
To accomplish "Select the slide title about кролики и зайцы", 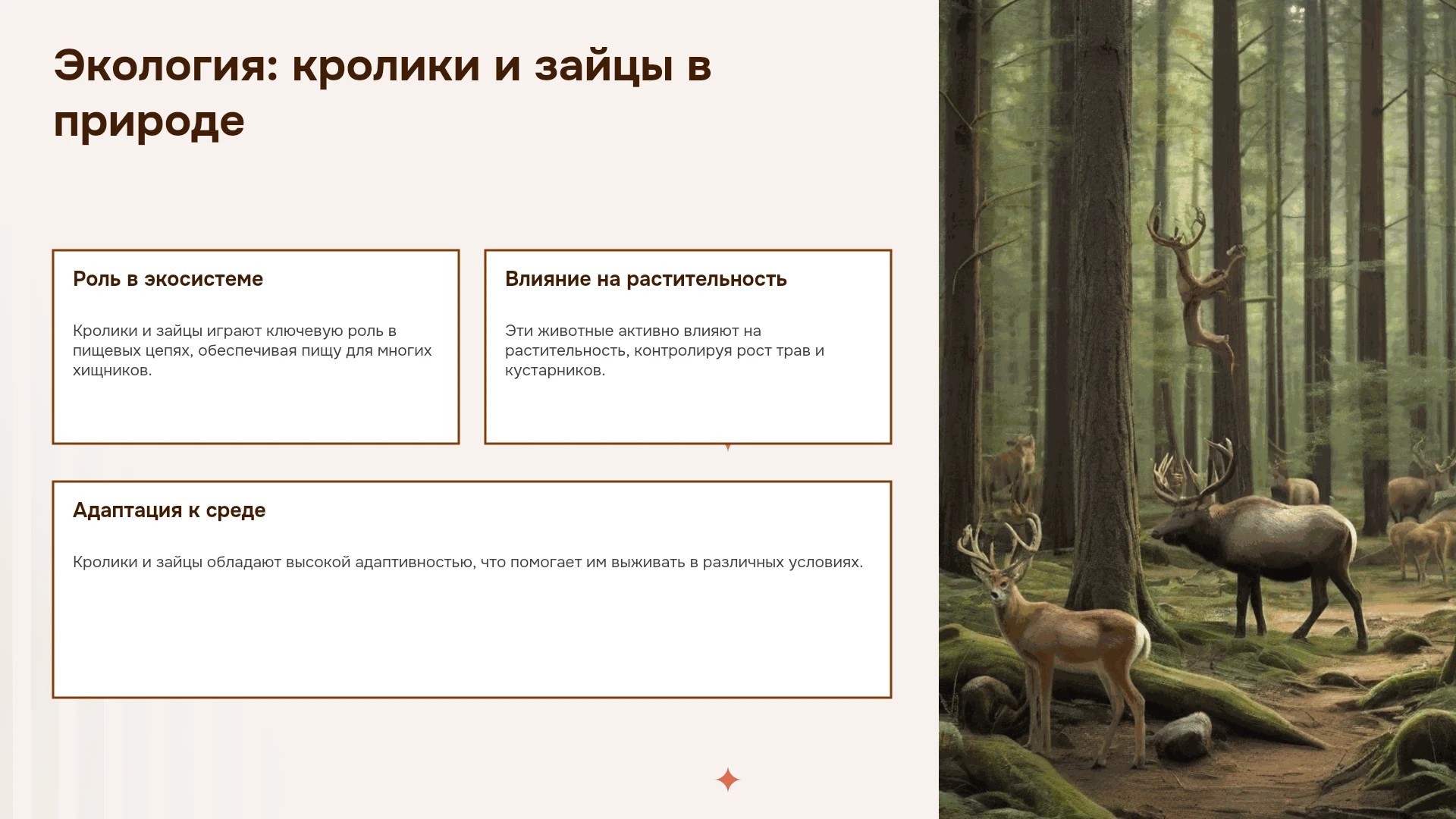I will pyautogui.click(x=382, y=93).
